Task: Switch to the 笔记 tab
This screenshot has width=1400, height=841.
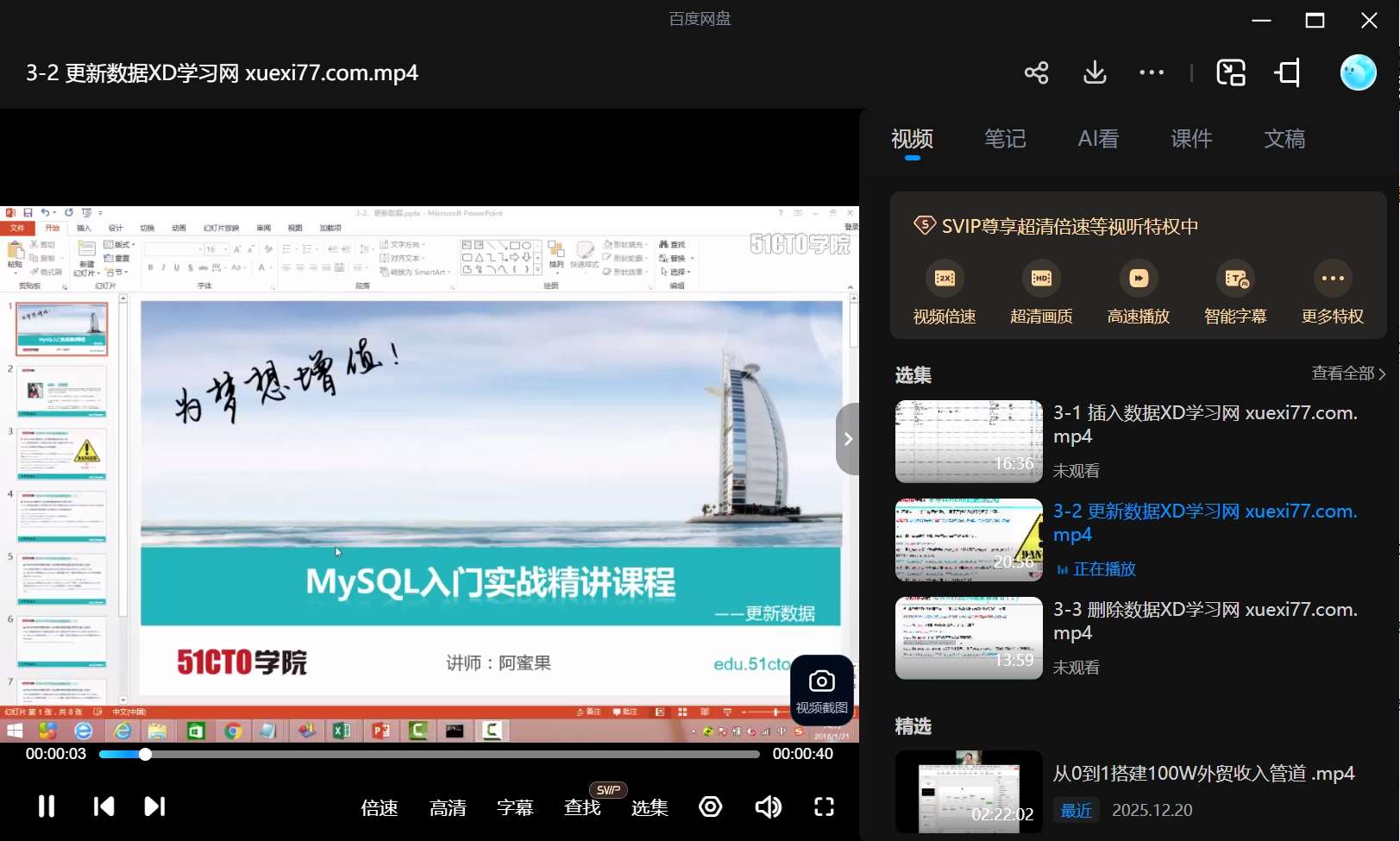Action: click(x=1004, y=138)
